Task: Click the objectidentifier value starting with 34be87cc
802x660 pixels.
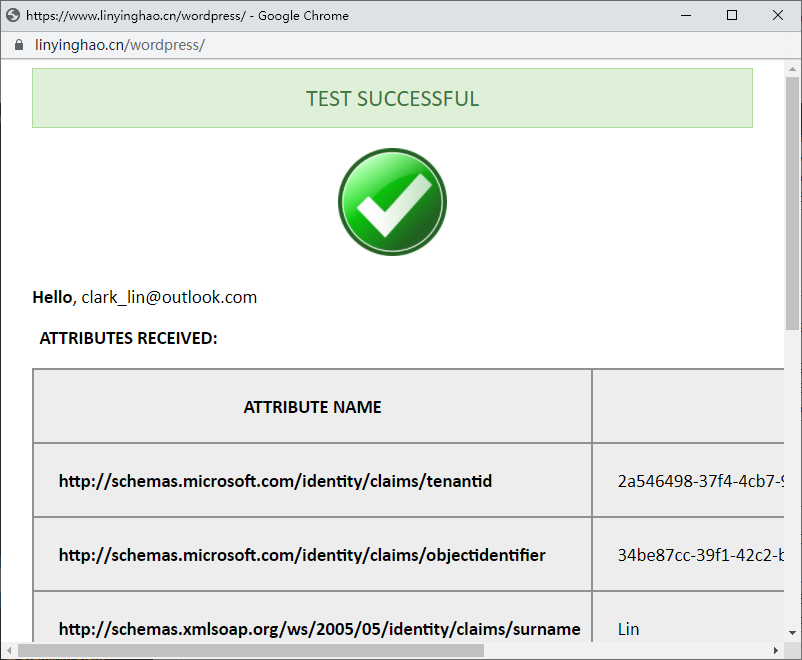Action: [699, 555]
